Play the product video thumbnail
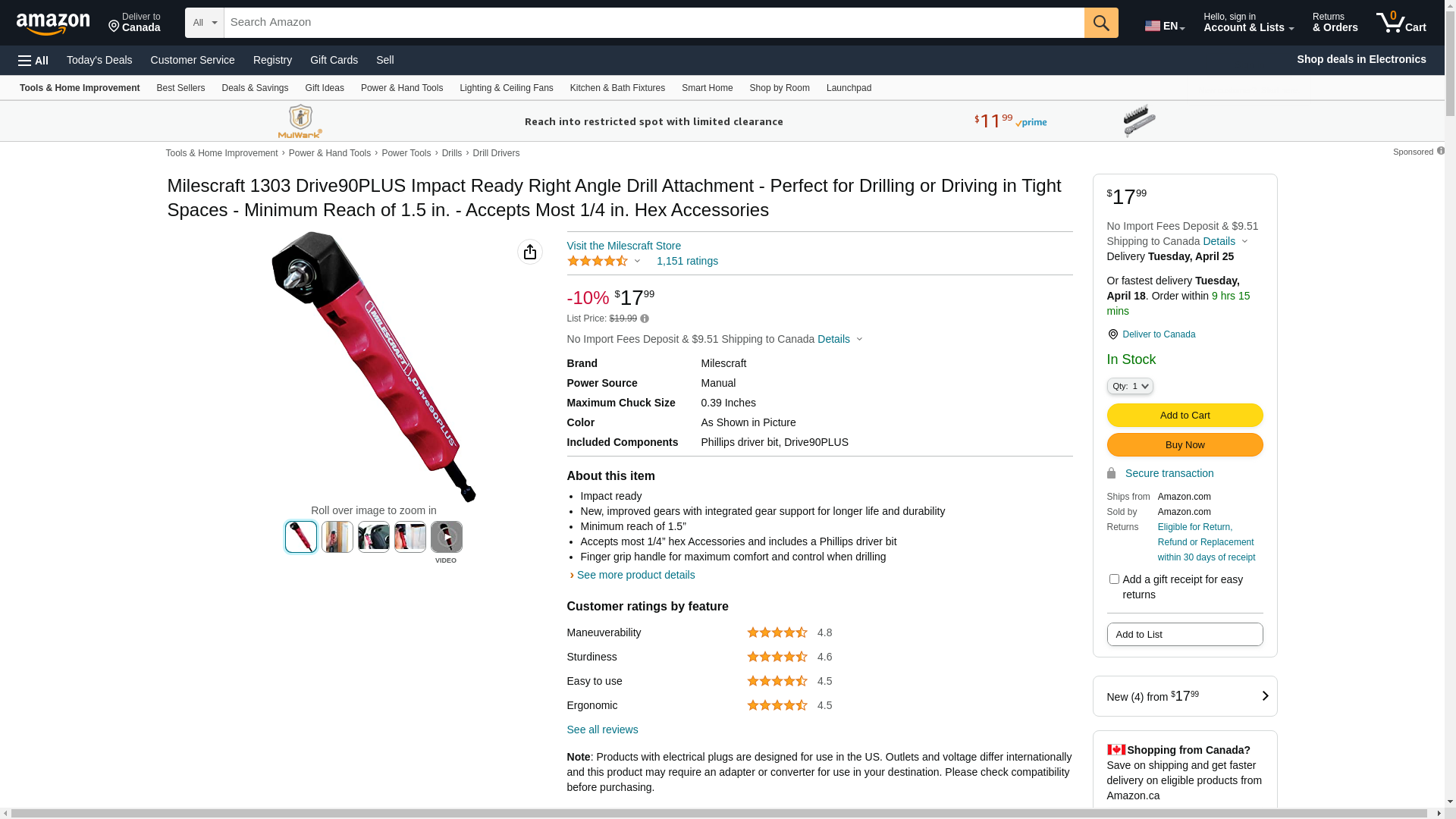The height and width of the screenshot is (819, 1456). click(x=447, y=537)
